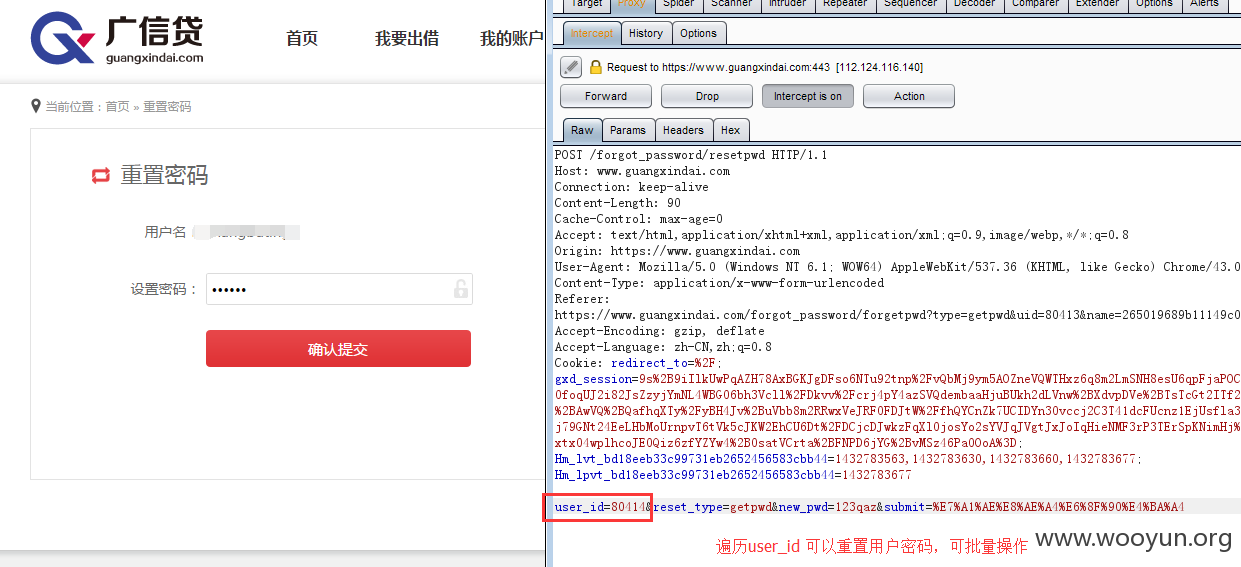This screenshot has height=567, width=1241.
Task: Select the History sub-tab
Action: coord(646,33)
